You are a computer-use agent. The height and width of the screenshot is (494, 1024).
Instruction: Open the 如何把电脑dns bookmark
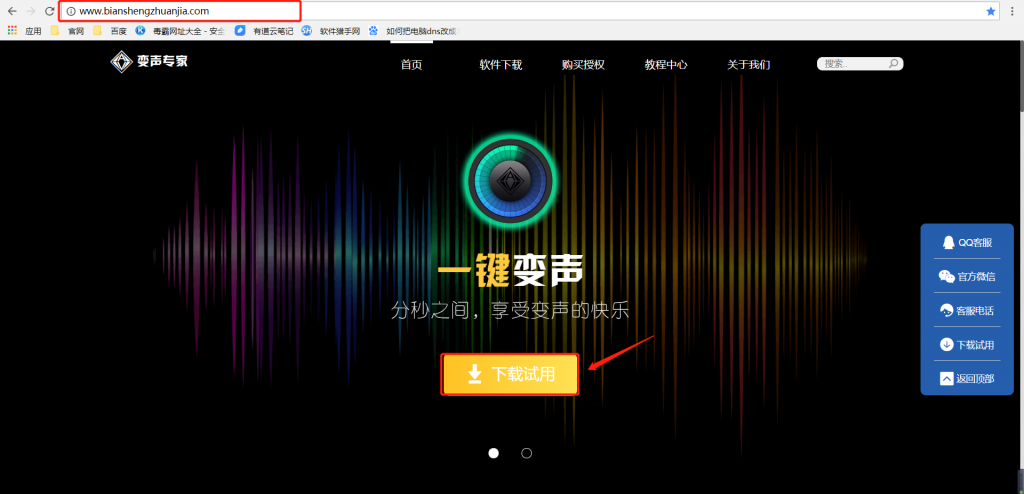point(414,30)
